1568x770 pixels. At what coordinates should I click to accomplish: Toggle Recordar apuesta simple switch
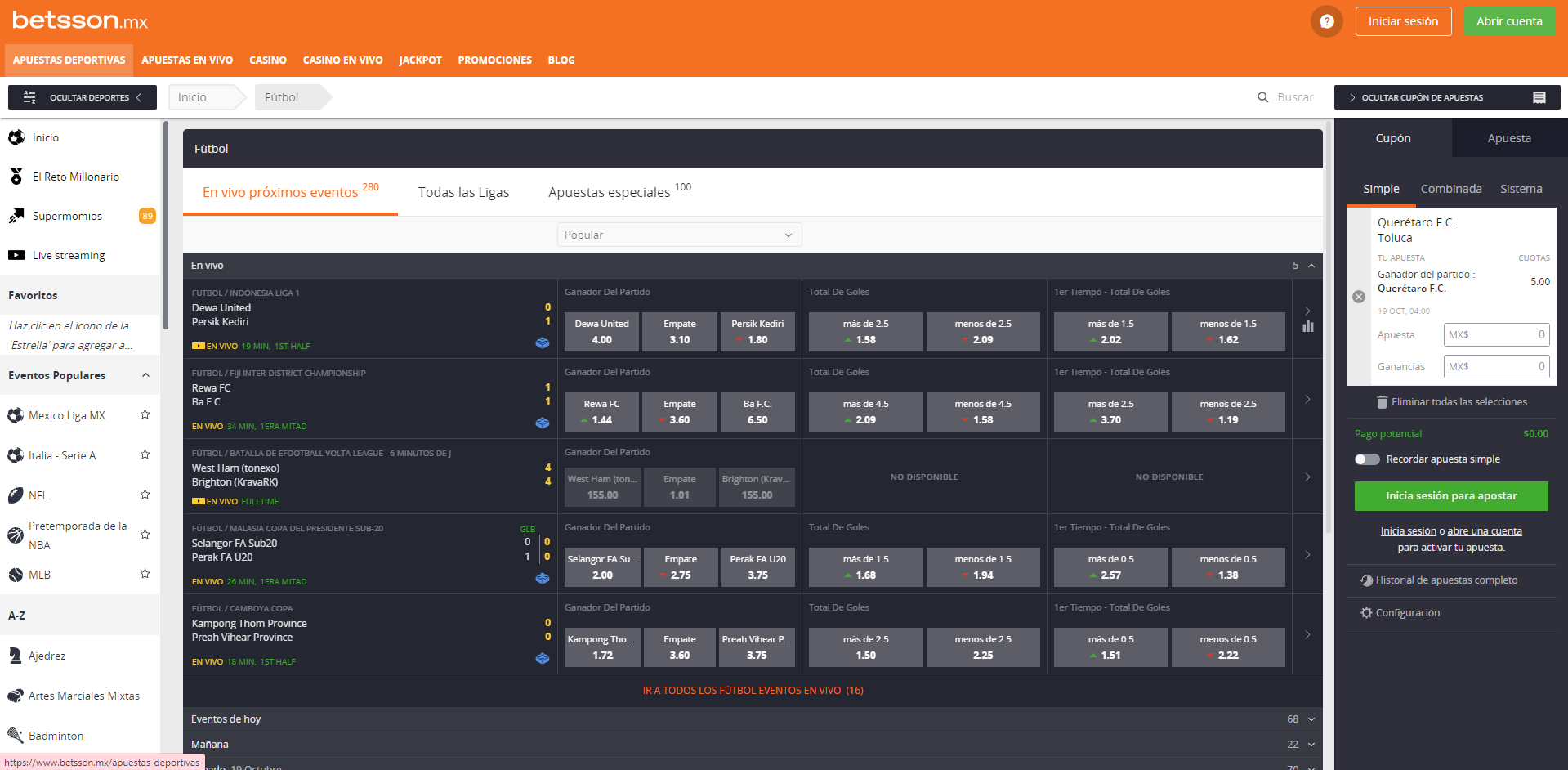(x=1367, y=459)
